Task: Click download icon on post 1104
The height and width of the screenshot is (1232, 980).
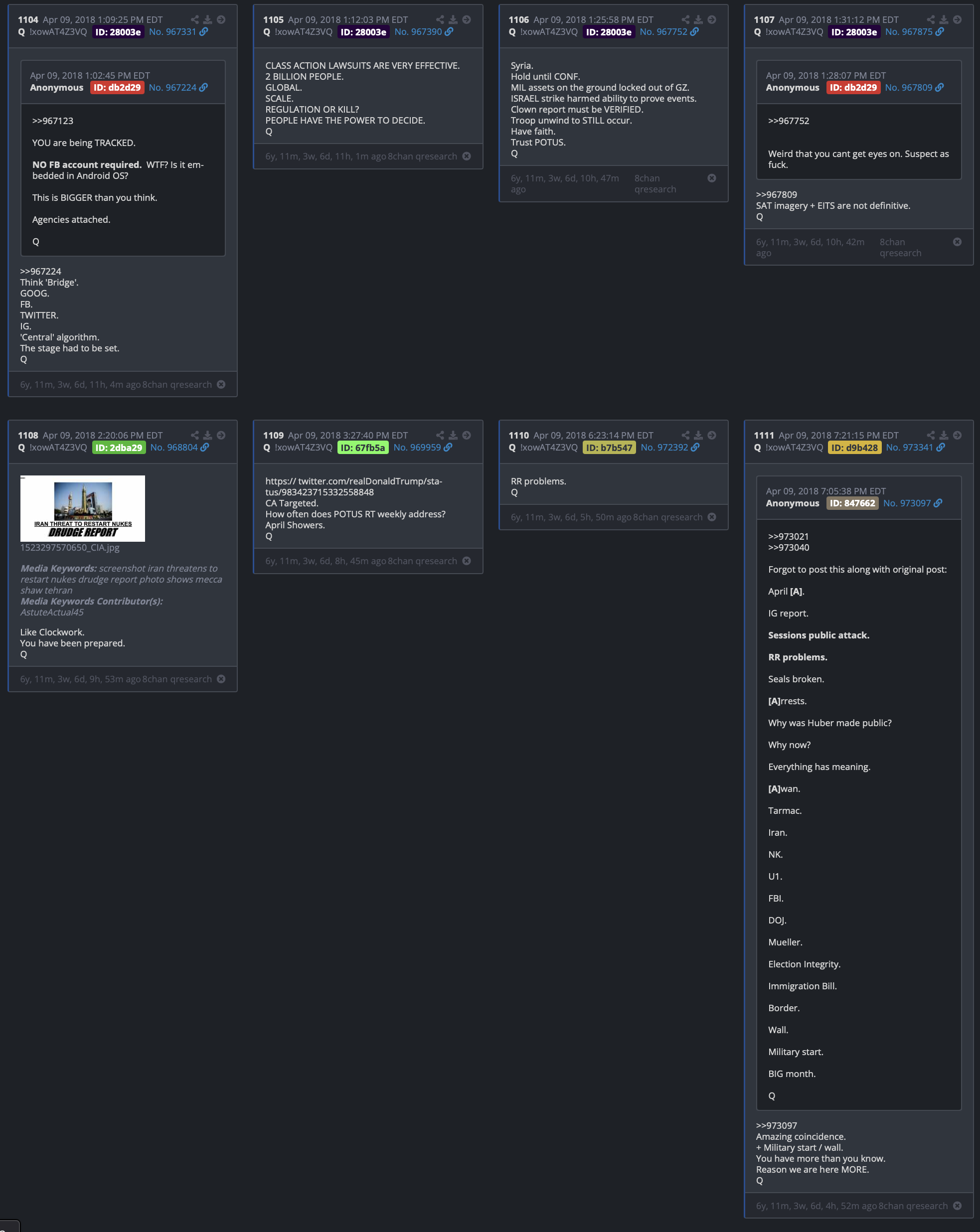Action: pyautogui.click(x=207, y=19)
